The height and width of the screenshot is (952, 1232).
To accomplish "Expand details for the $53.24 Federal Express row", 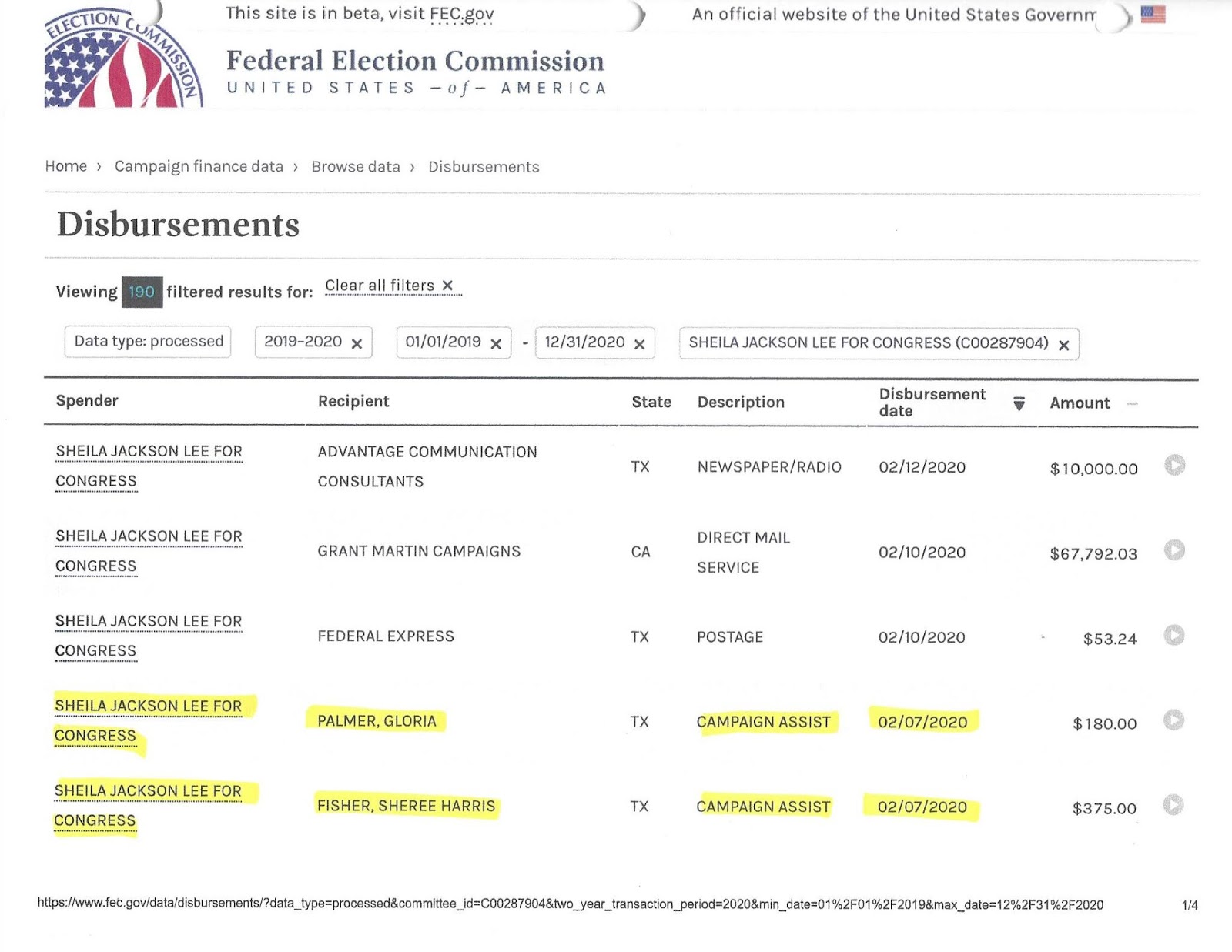I will pos(1173,636).
